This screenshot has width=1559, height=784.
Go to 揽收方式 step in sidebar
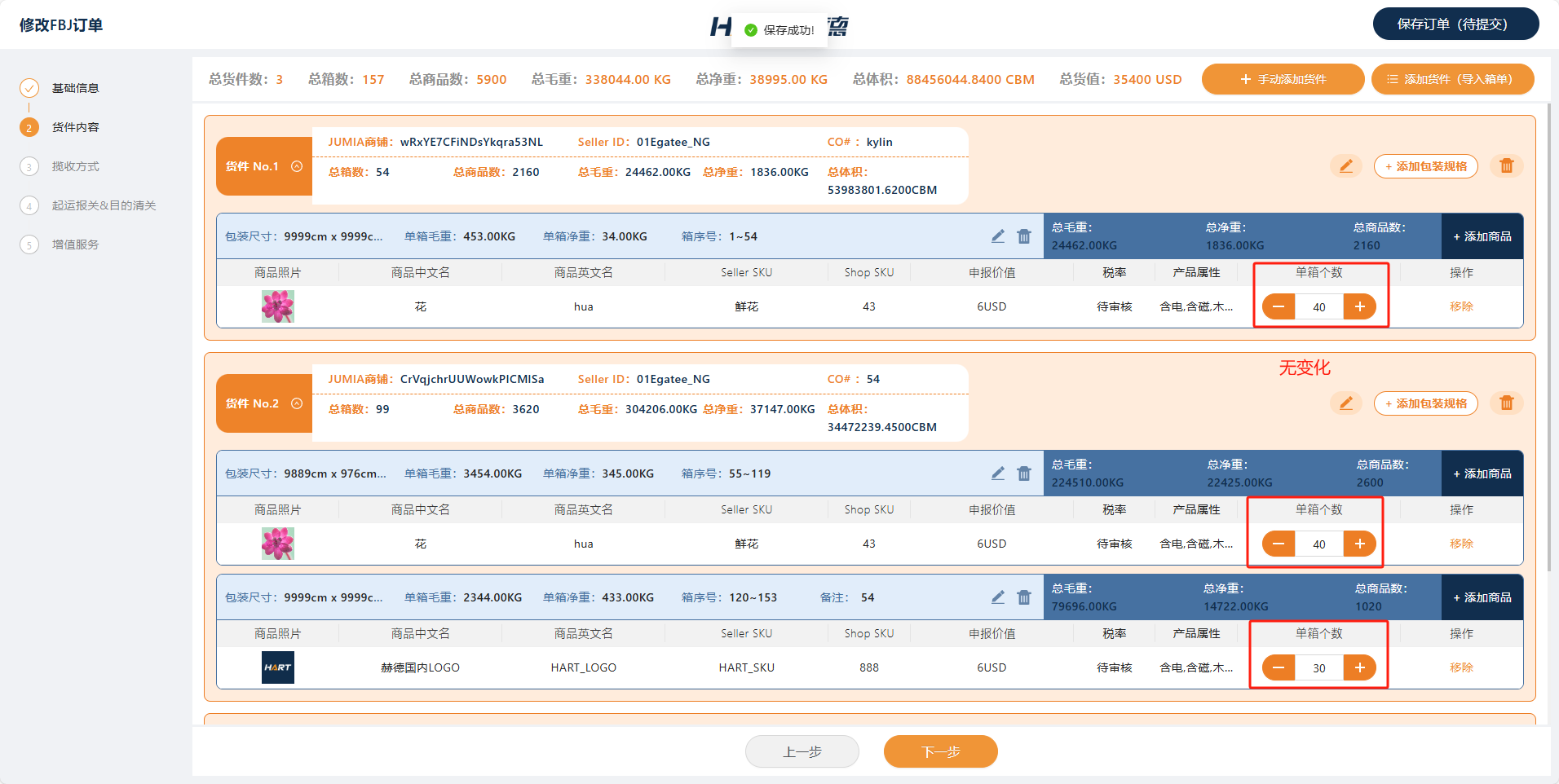click(75, 166)
